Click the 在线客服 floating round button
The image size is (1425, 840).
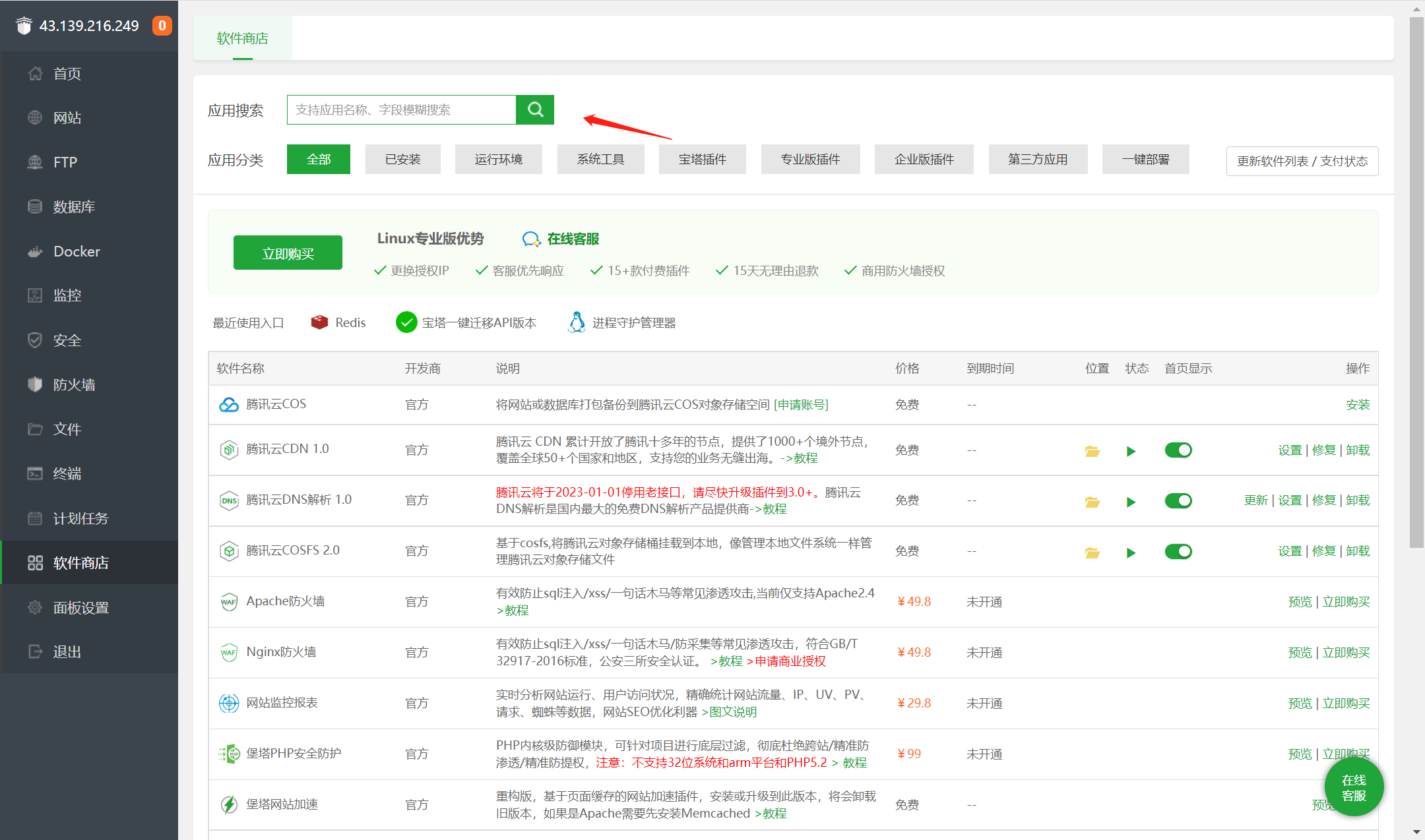pyautogui.click(x=1353, y=787)
